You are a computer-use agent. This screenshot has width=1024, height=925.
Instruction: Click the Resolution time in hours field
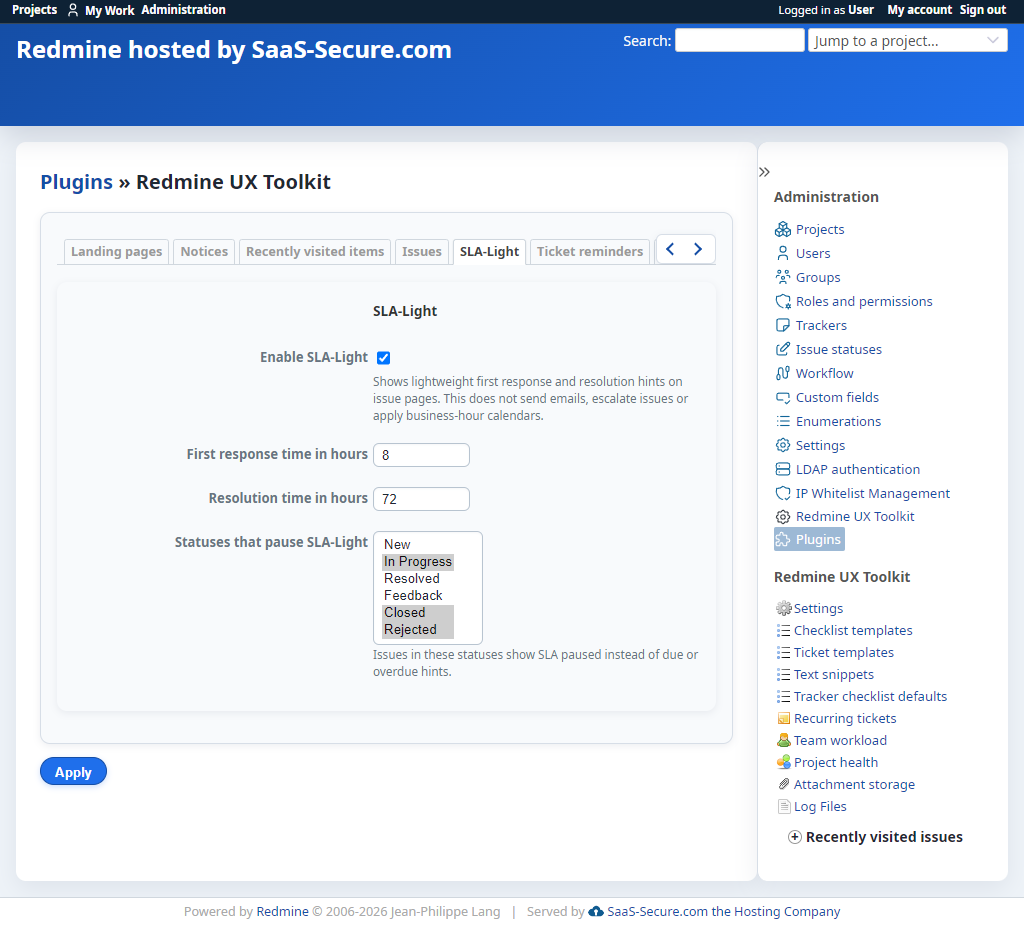coord(421,499)
